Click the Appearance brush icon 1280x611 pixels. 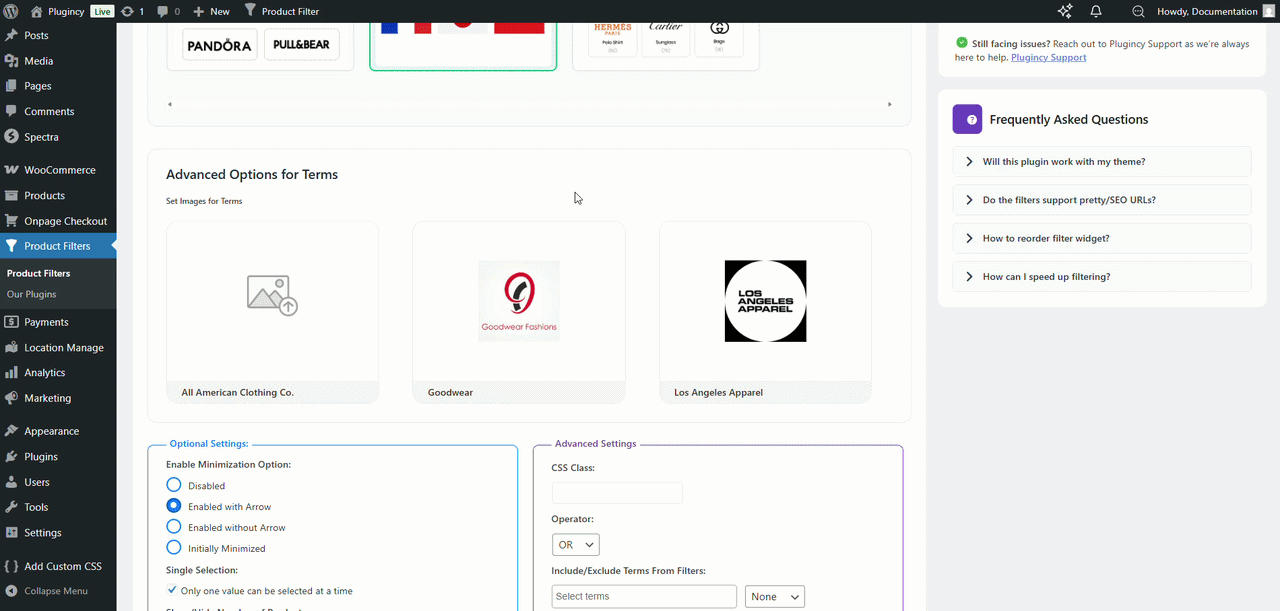click(x=11, y=431)
